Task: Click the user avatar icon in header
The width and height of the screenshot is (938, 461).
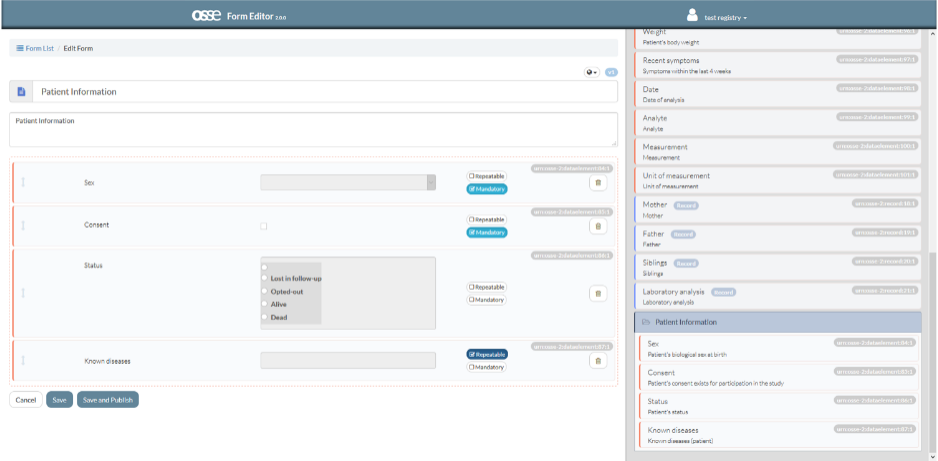Action: 693,16
